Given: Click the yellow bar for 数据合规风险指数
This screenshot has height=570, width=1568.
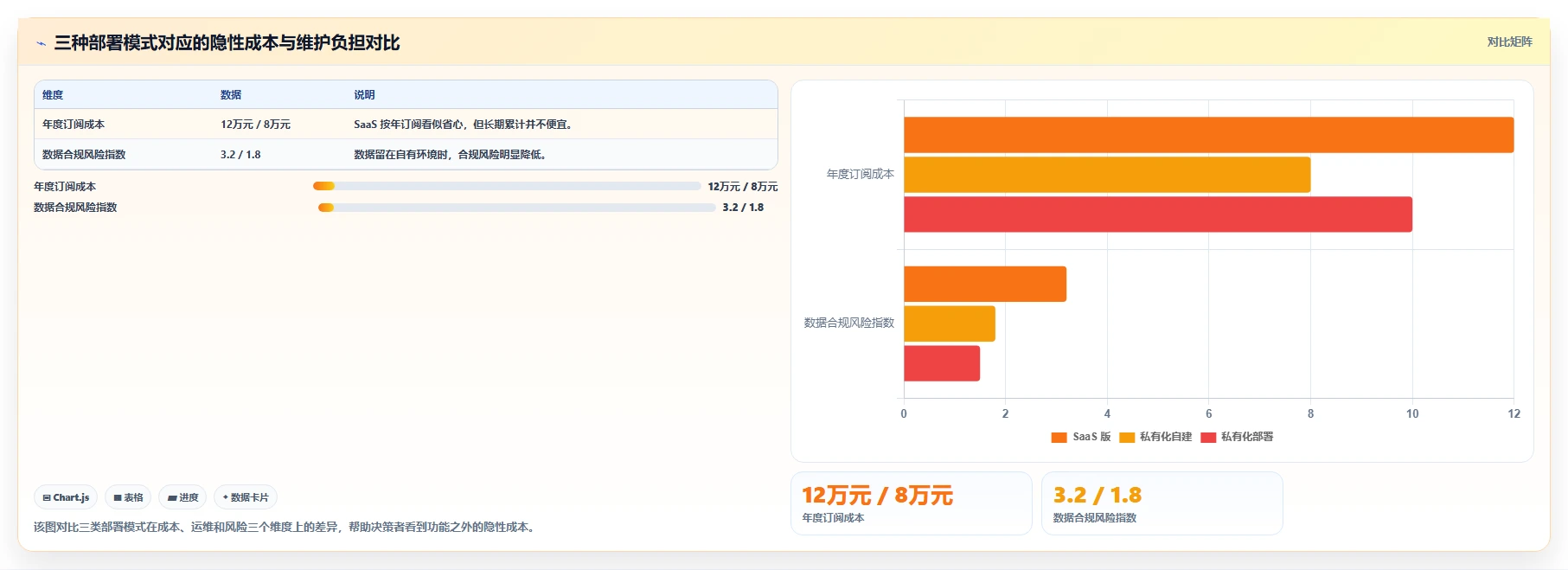Looking at the screenshot, I should click(x=950, y=323).
